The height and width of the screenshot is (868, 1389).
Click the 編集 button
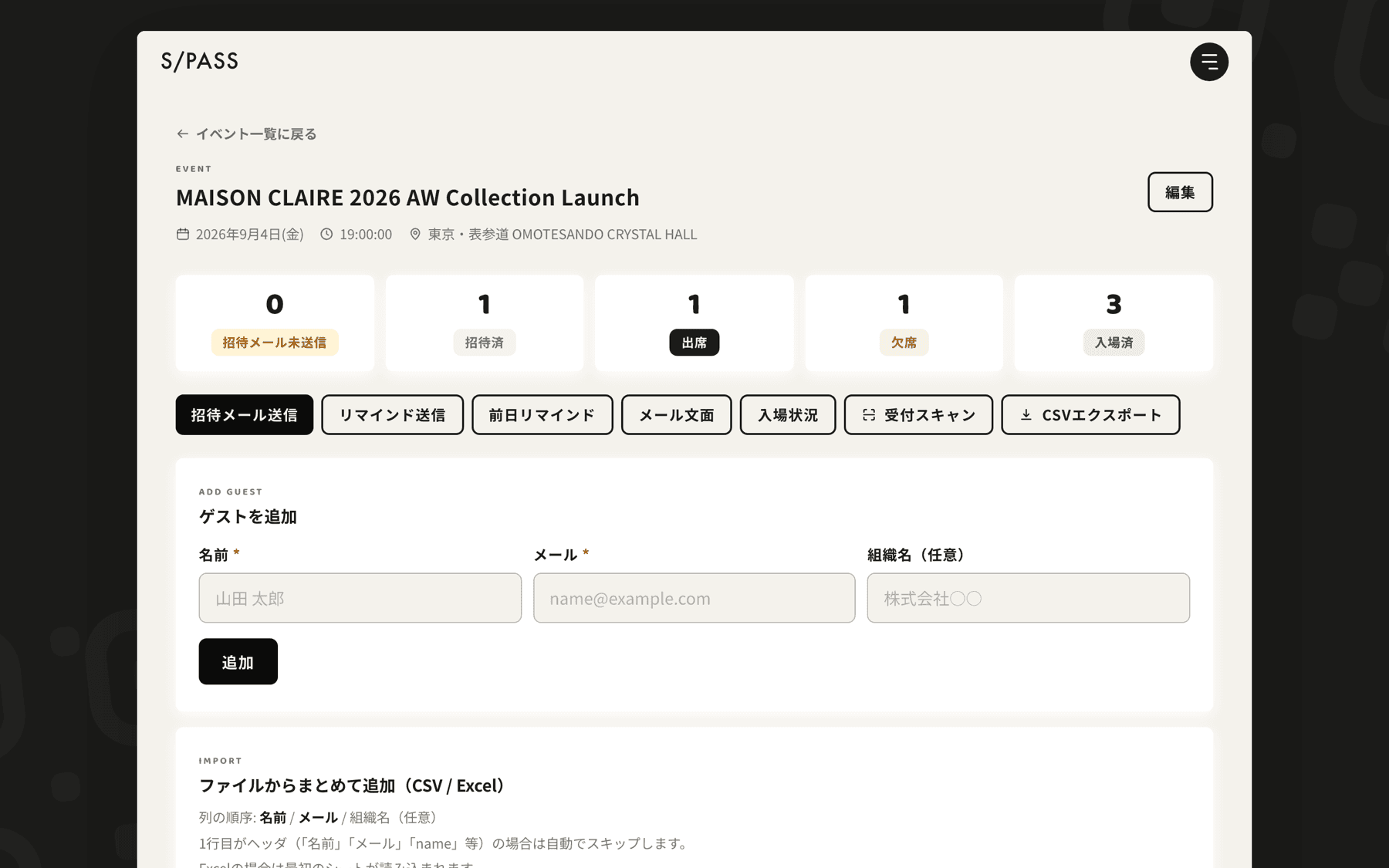tap(1180, 192)
